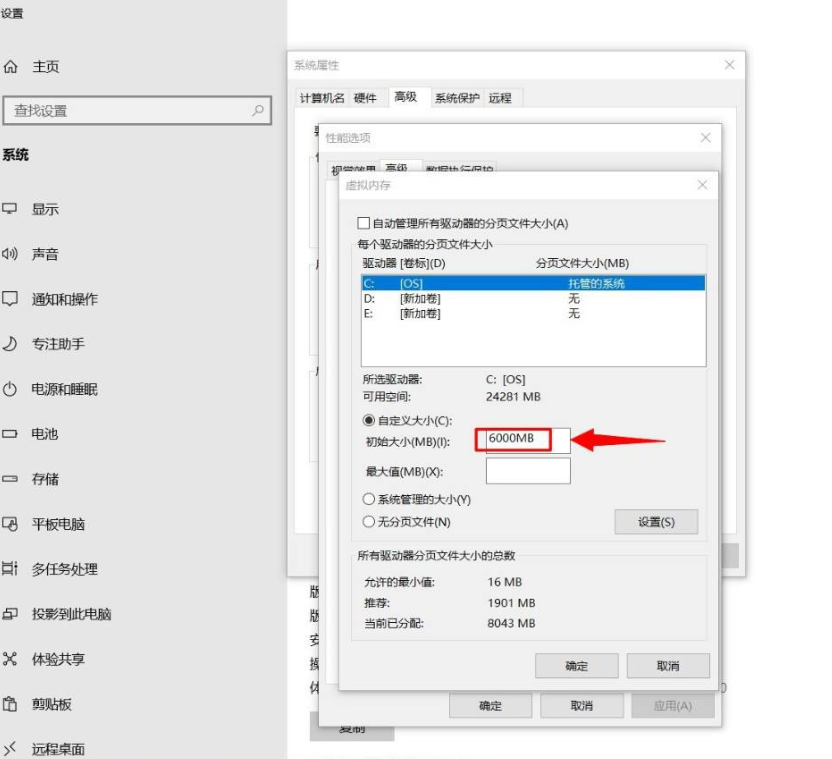Select drive D: [新加卷] row in list

[533, 299]
